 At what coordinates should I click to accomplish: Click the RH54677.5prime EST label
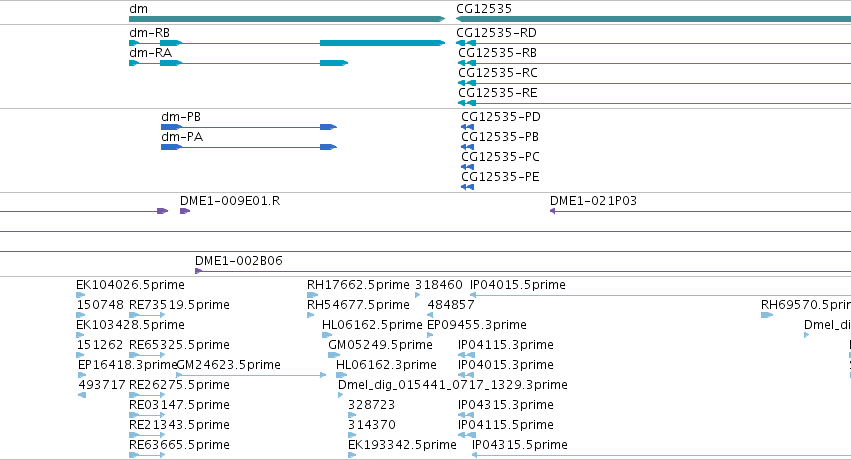coord(358,305)
